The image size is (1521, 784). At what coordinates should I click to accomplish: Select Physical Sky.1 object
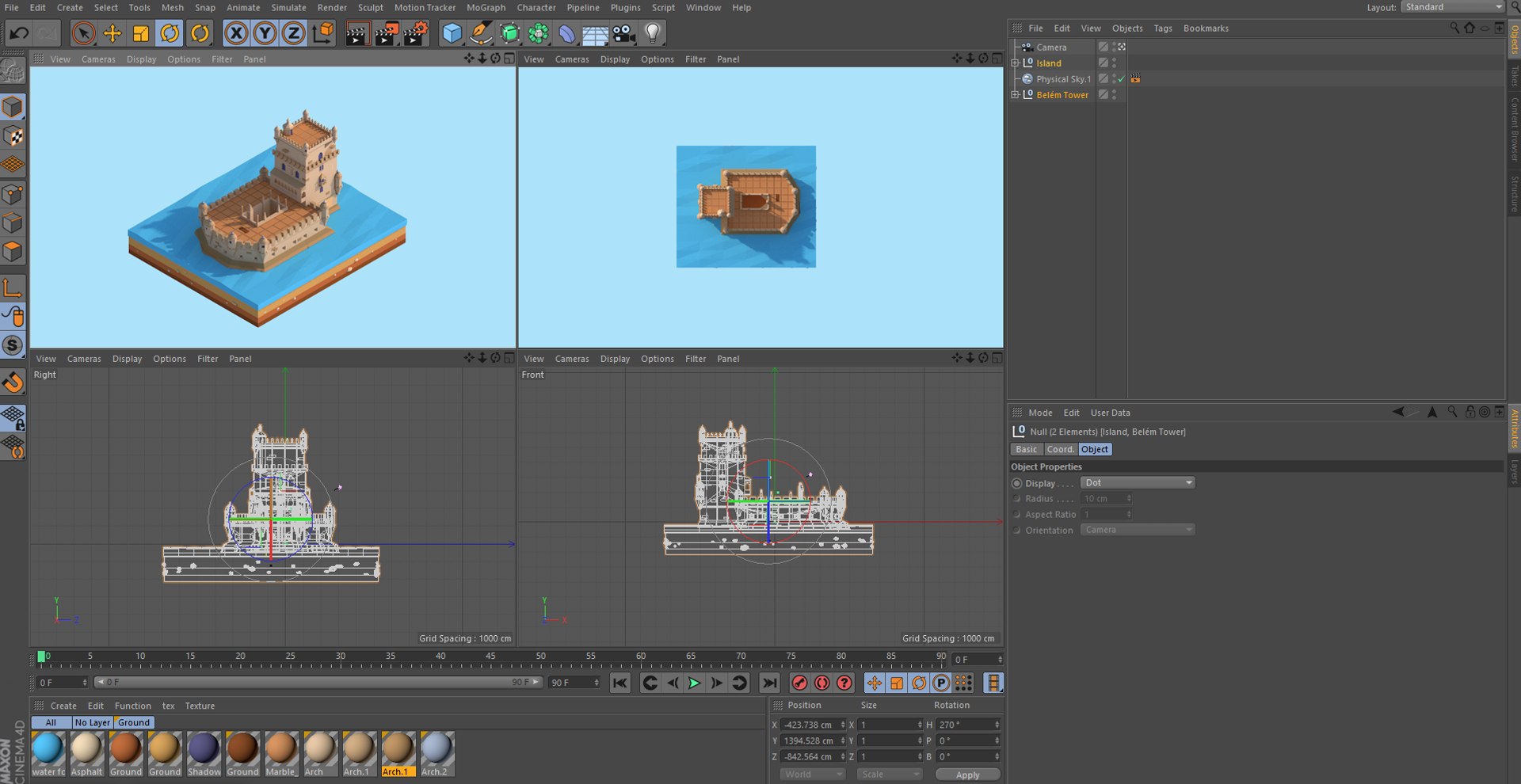pos(1063,79)
